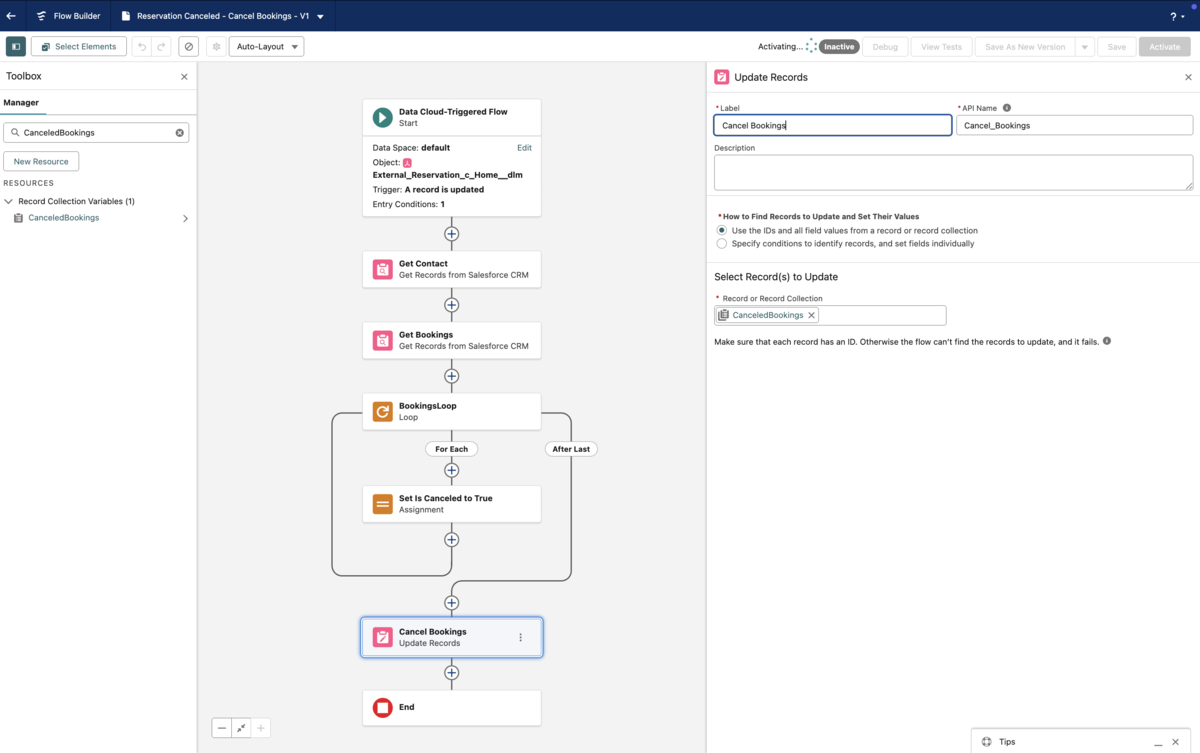1200x753 pixels.
Task: Click the Start element play icon
Action: click(x=382, y=117)
